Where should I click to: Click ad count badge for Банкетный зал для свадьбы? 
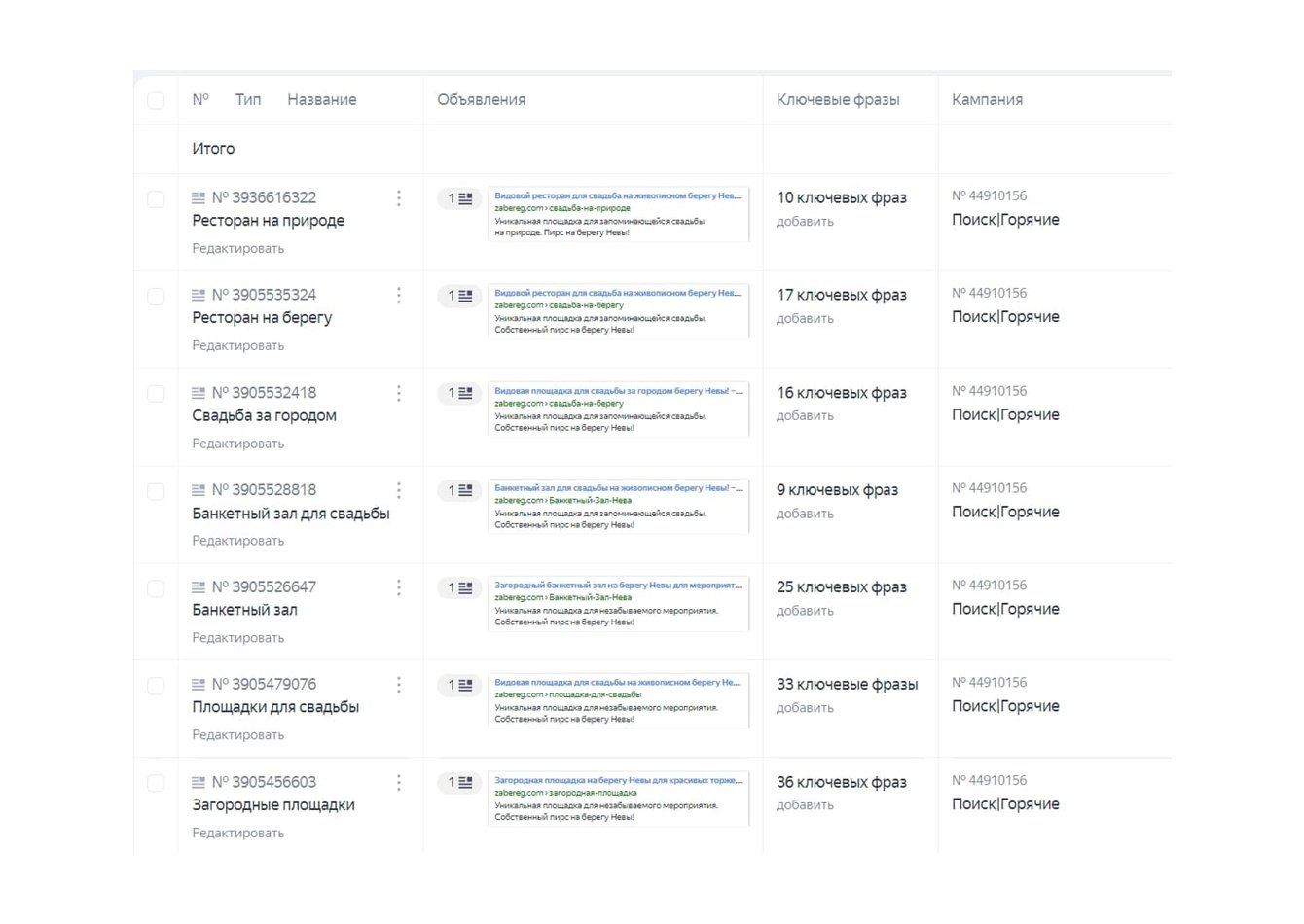(459, 491)
